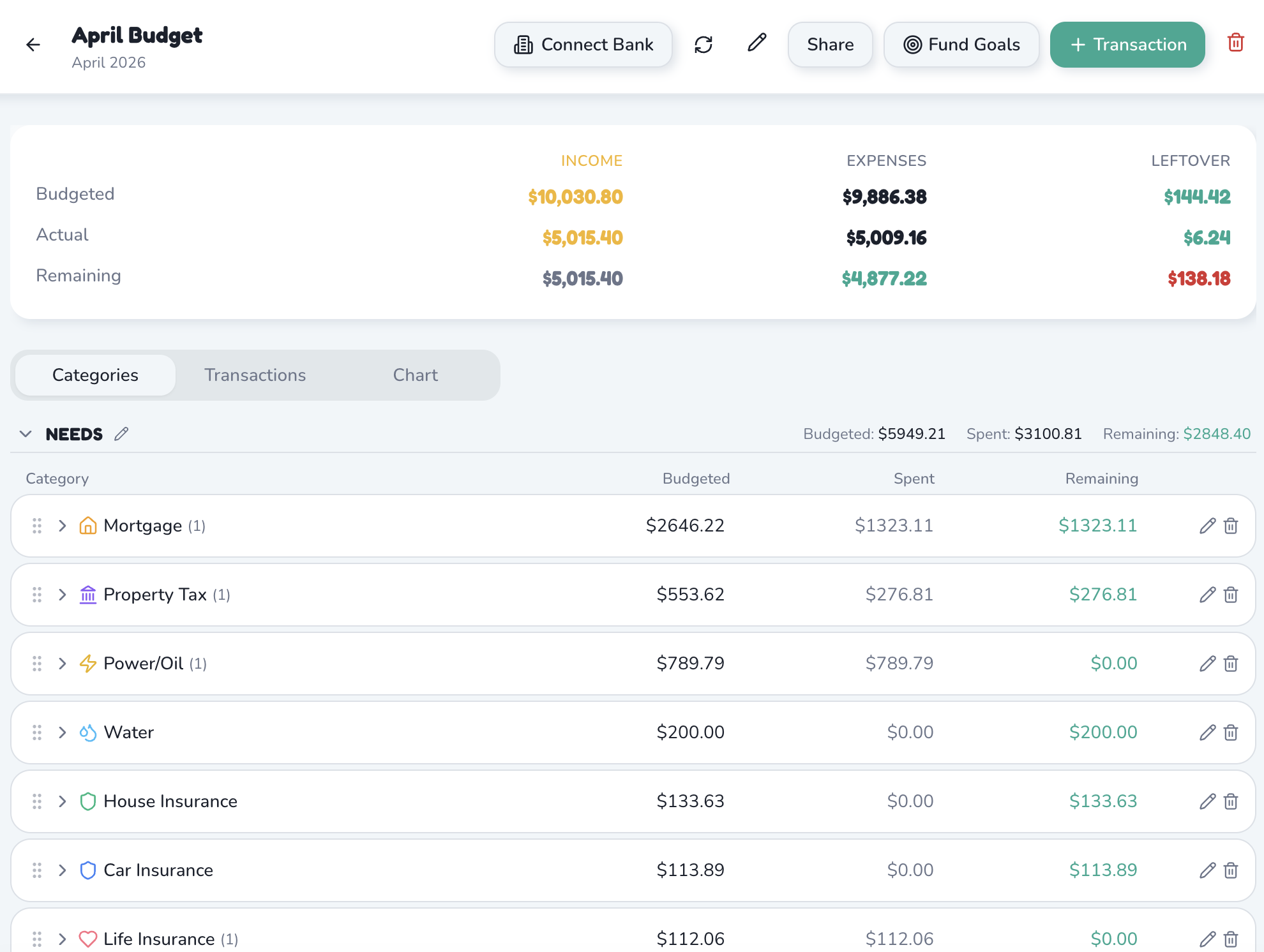
Task: Expand the House Insurance row
Action: 62,801
